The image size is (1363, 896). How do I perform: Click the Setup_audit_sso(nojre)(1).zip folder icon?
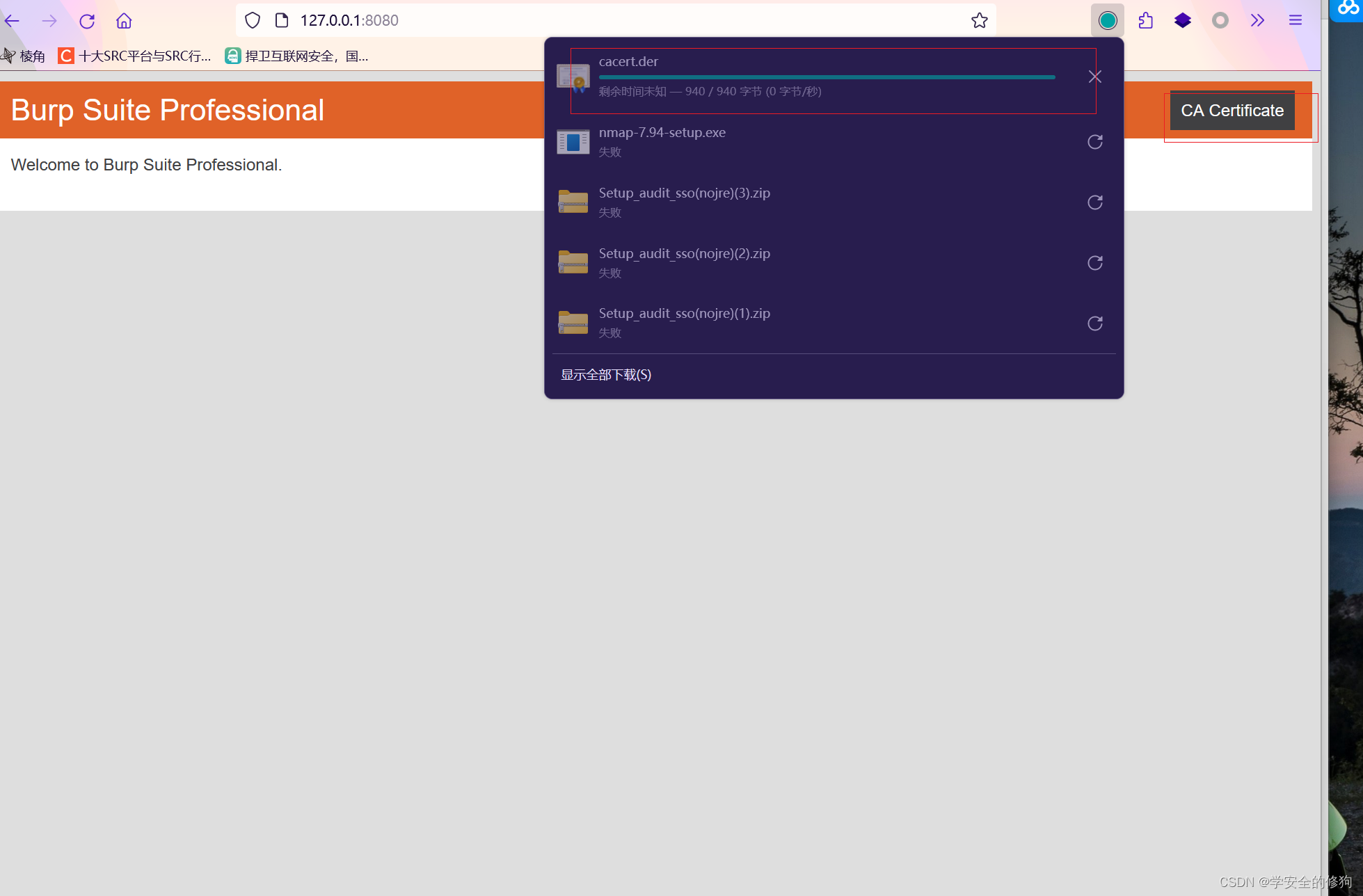pos(573,323)
